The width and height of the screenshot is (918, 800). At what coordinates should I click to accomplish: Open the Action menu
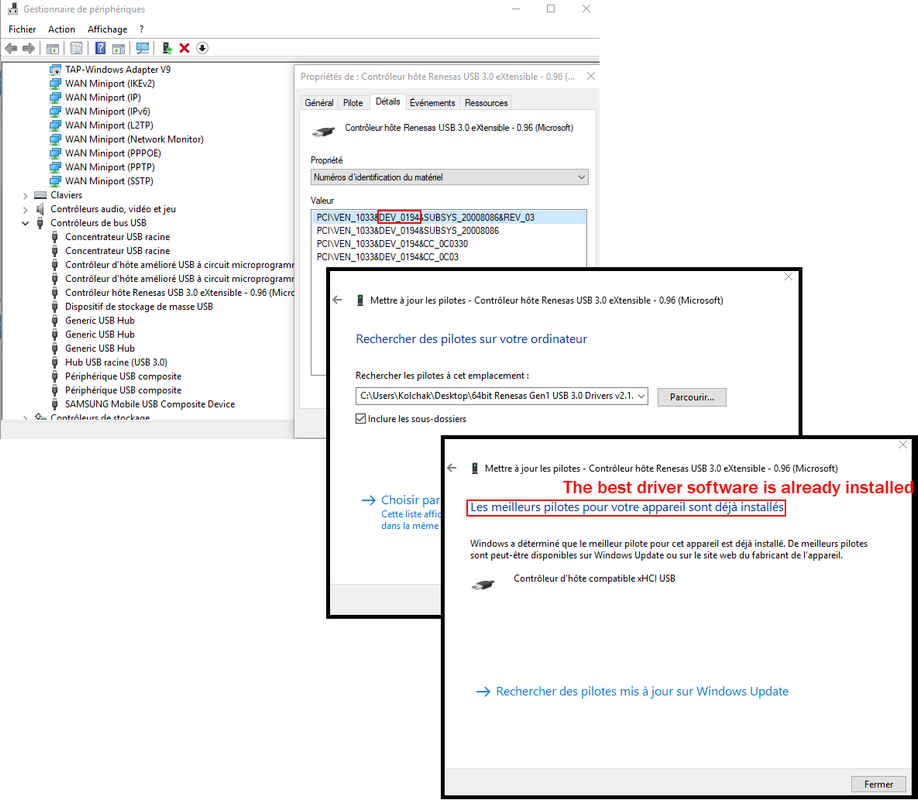(x=61, y=29)
